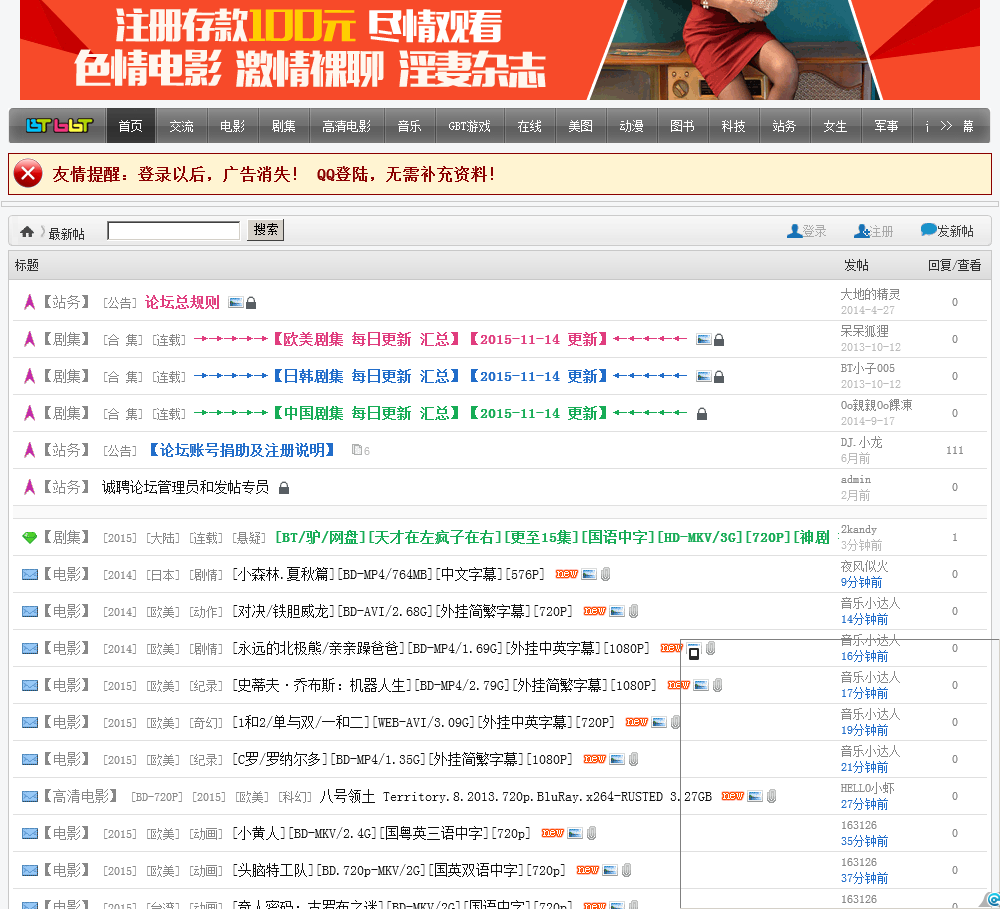Close the red X reminder icon
This screenshot has height=909, width=1000.
pyautogui.click(x=28, y=174)
